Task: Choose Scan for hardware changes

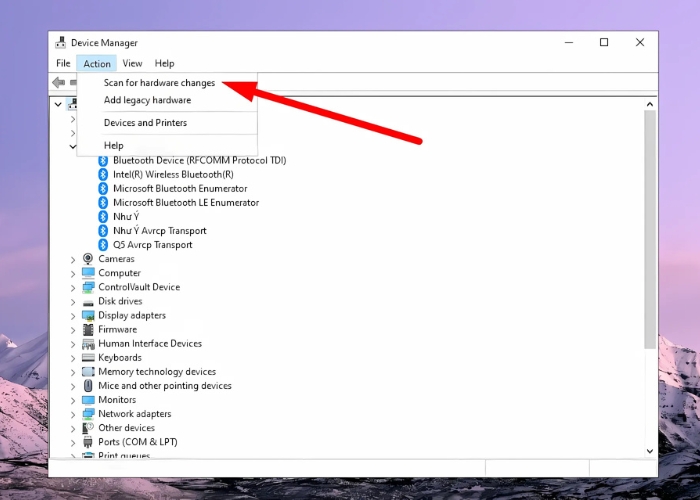Action: (x=159, y=83)
